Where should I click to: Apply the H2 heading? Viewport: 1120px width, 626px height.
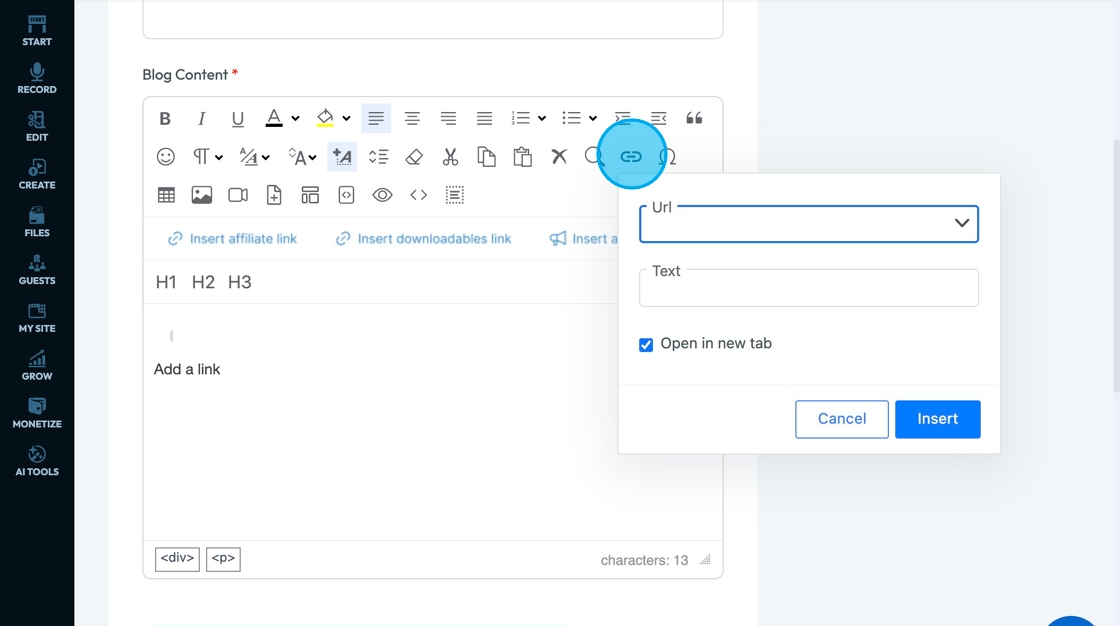point(203,282)
